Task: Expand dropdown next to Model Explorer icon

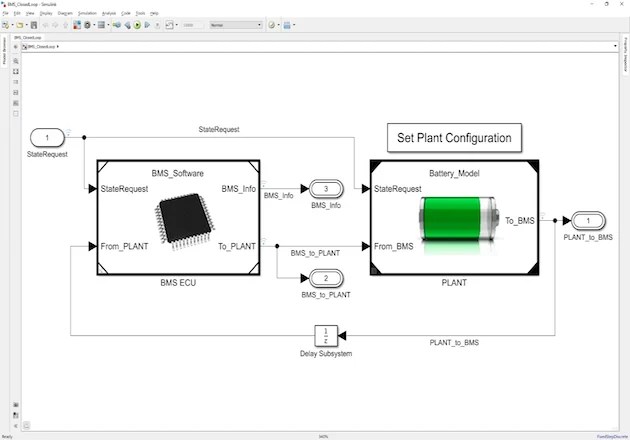Action: [108, 25]
